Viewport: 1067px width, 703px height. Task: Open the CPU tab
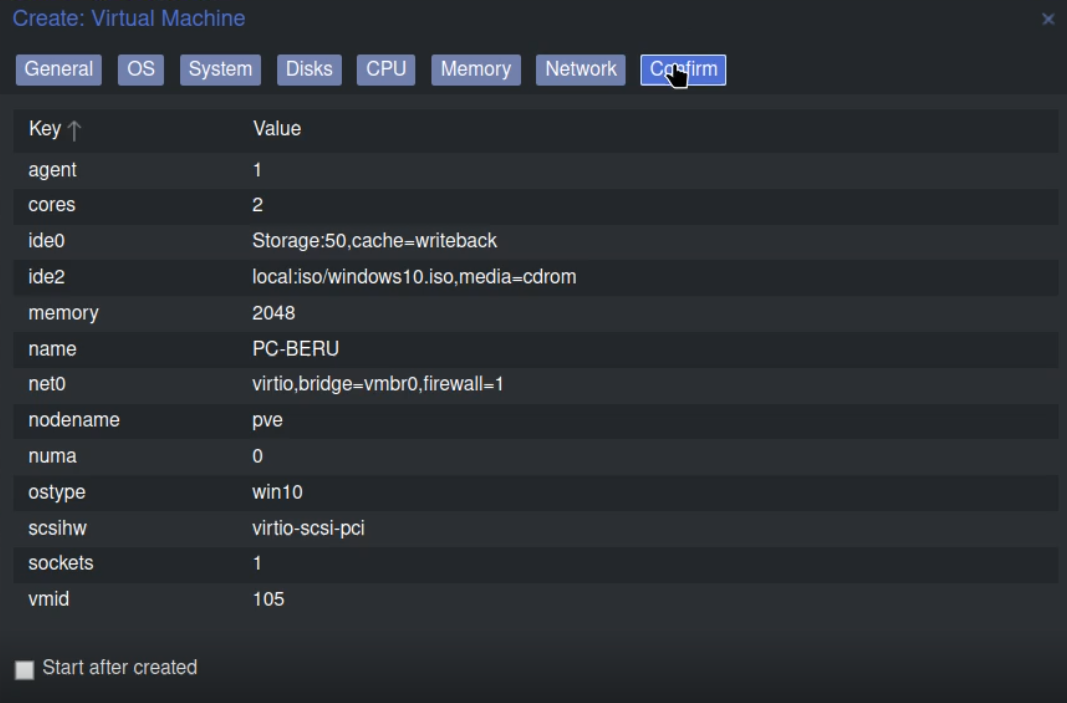386,69
